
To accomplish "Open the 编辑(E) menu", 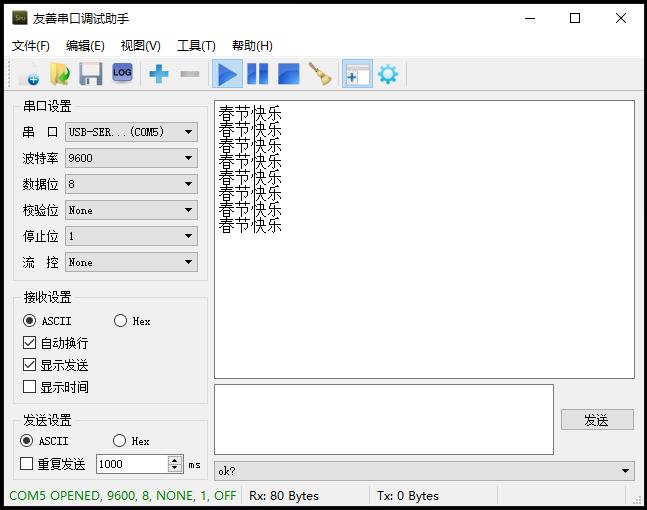I will (85, 46).
